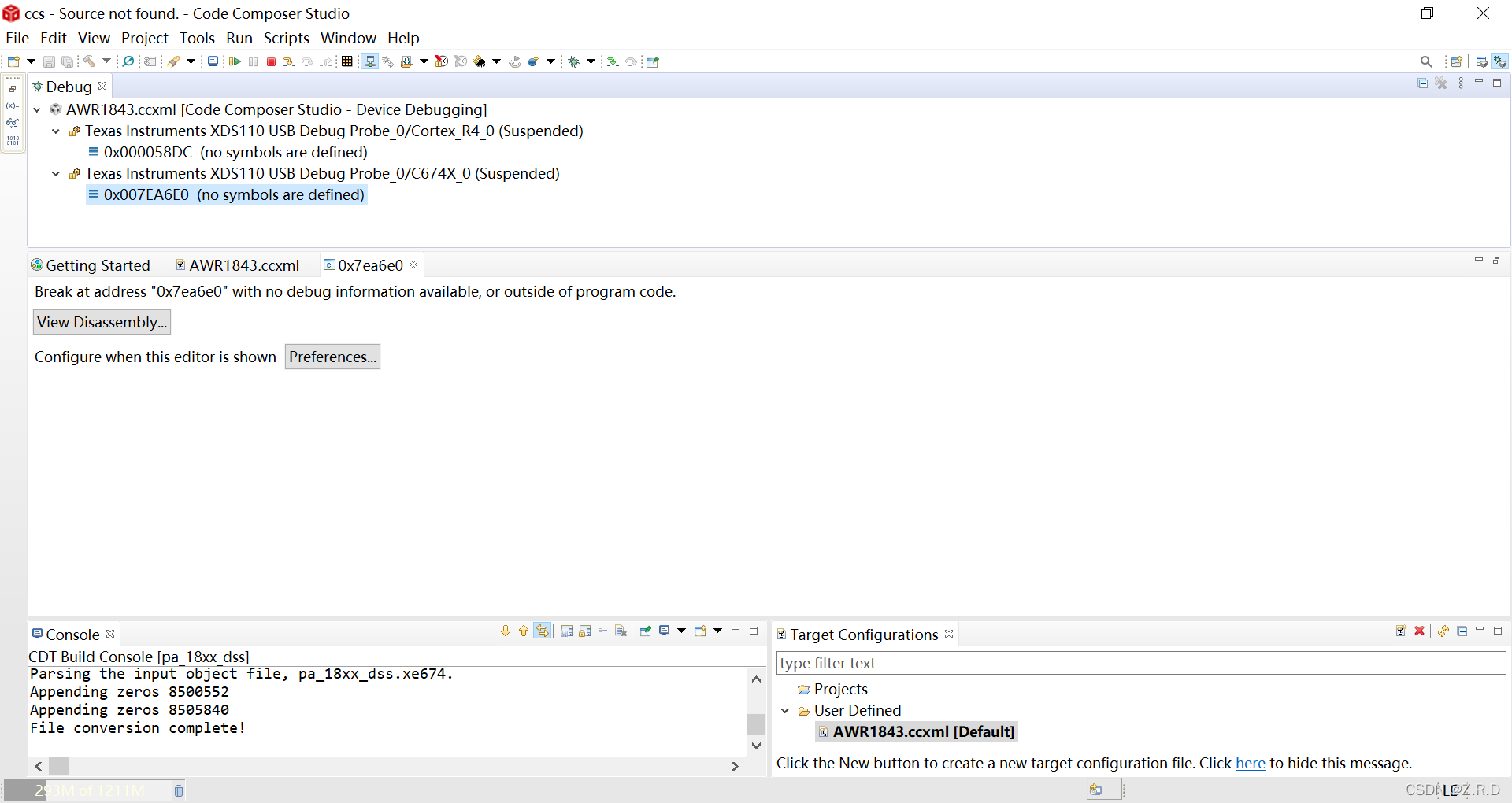Open dropdown arrow next to New icon

point(31,61)
